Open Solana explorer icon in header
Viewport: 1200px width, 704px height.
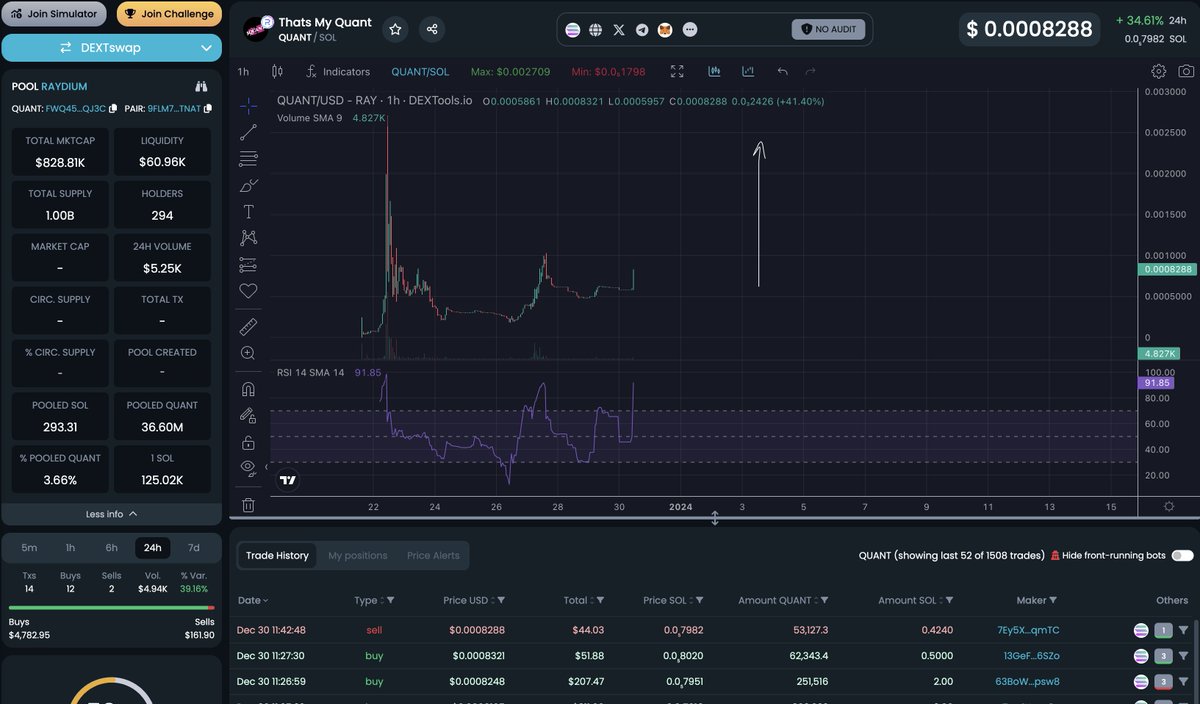click(x=573, y=30)
